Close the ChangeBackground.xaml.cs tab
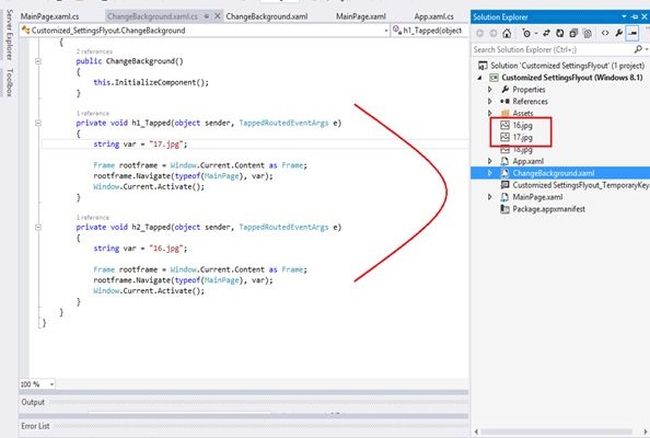 click(217, 17)
